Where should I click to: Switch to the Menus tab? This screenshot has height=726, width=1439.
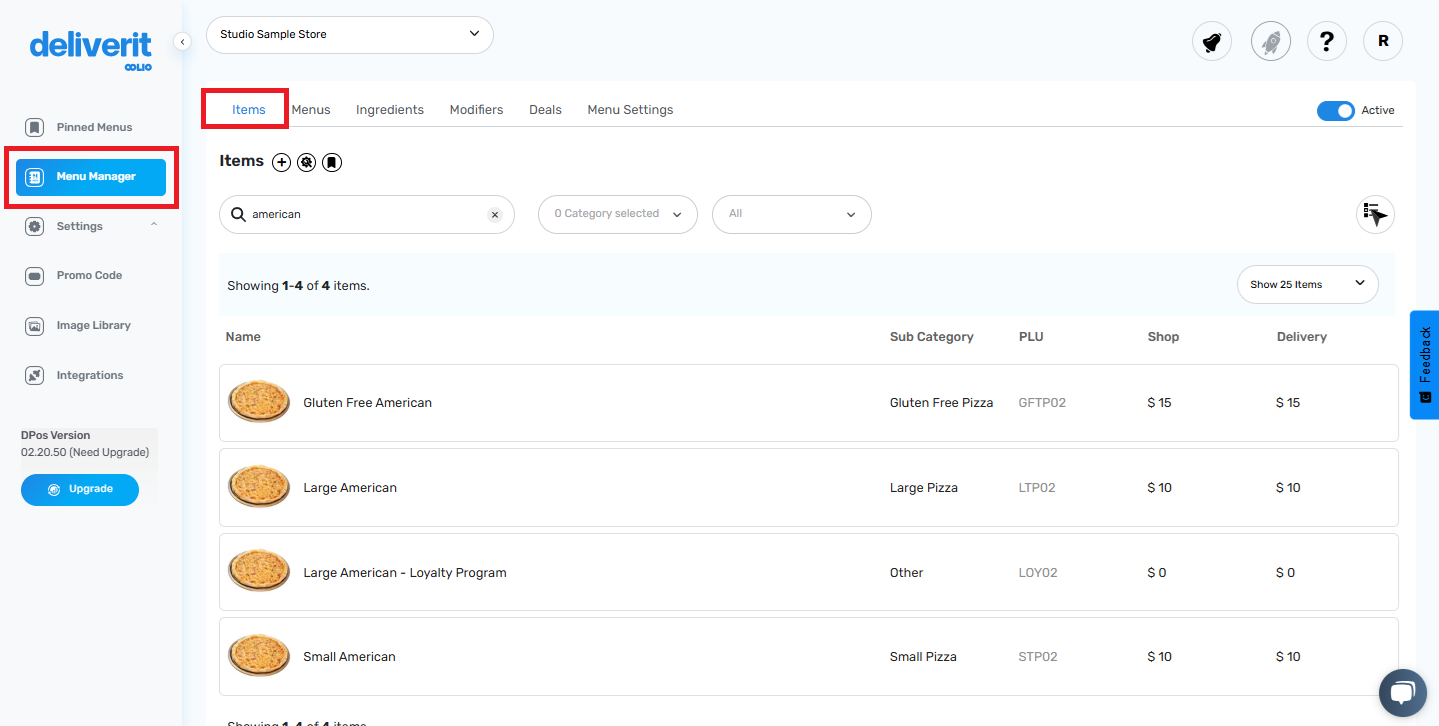click(x=311, y=110)
